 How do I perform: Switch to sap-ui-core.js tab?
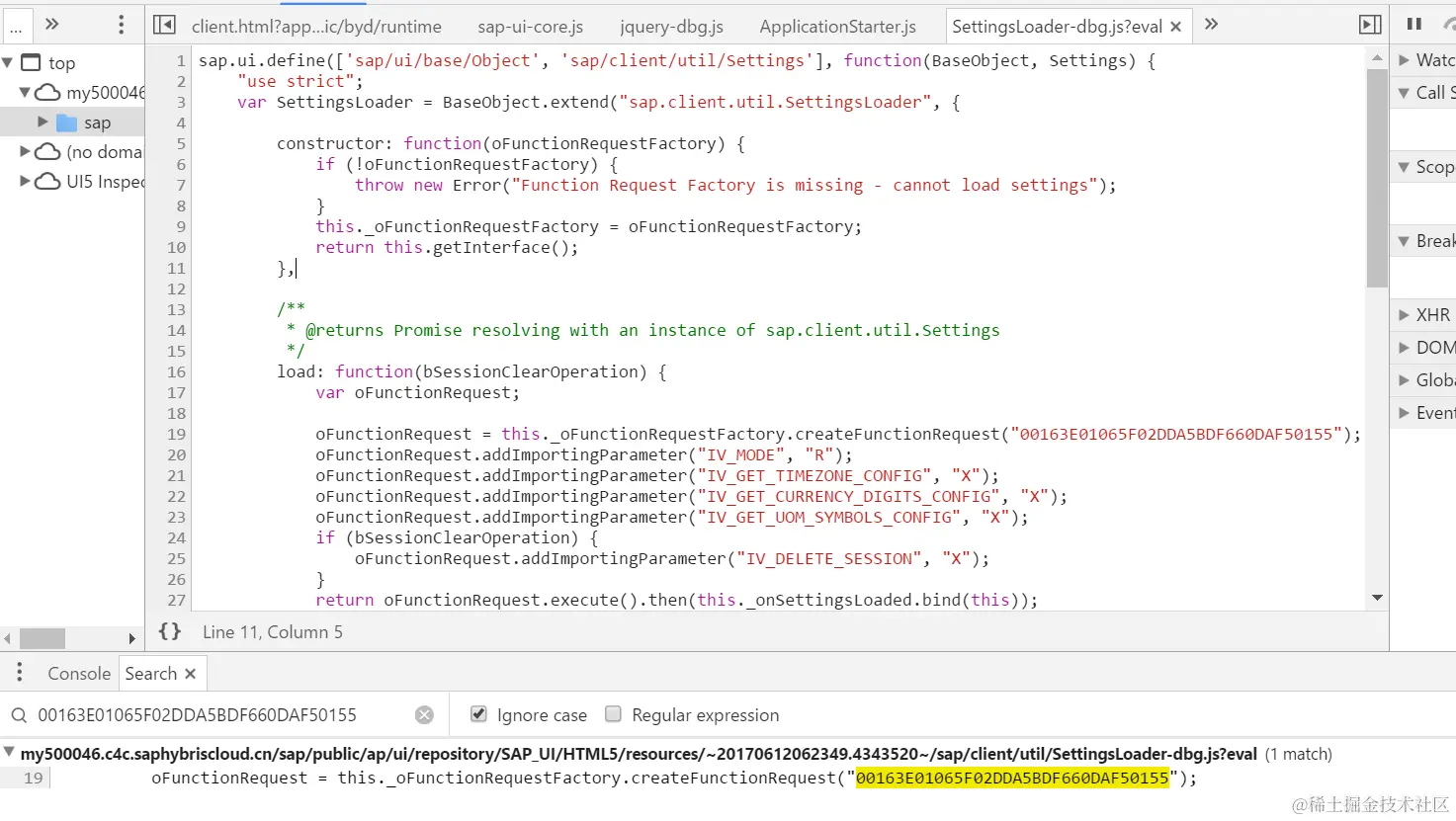(x=530, y=27)
